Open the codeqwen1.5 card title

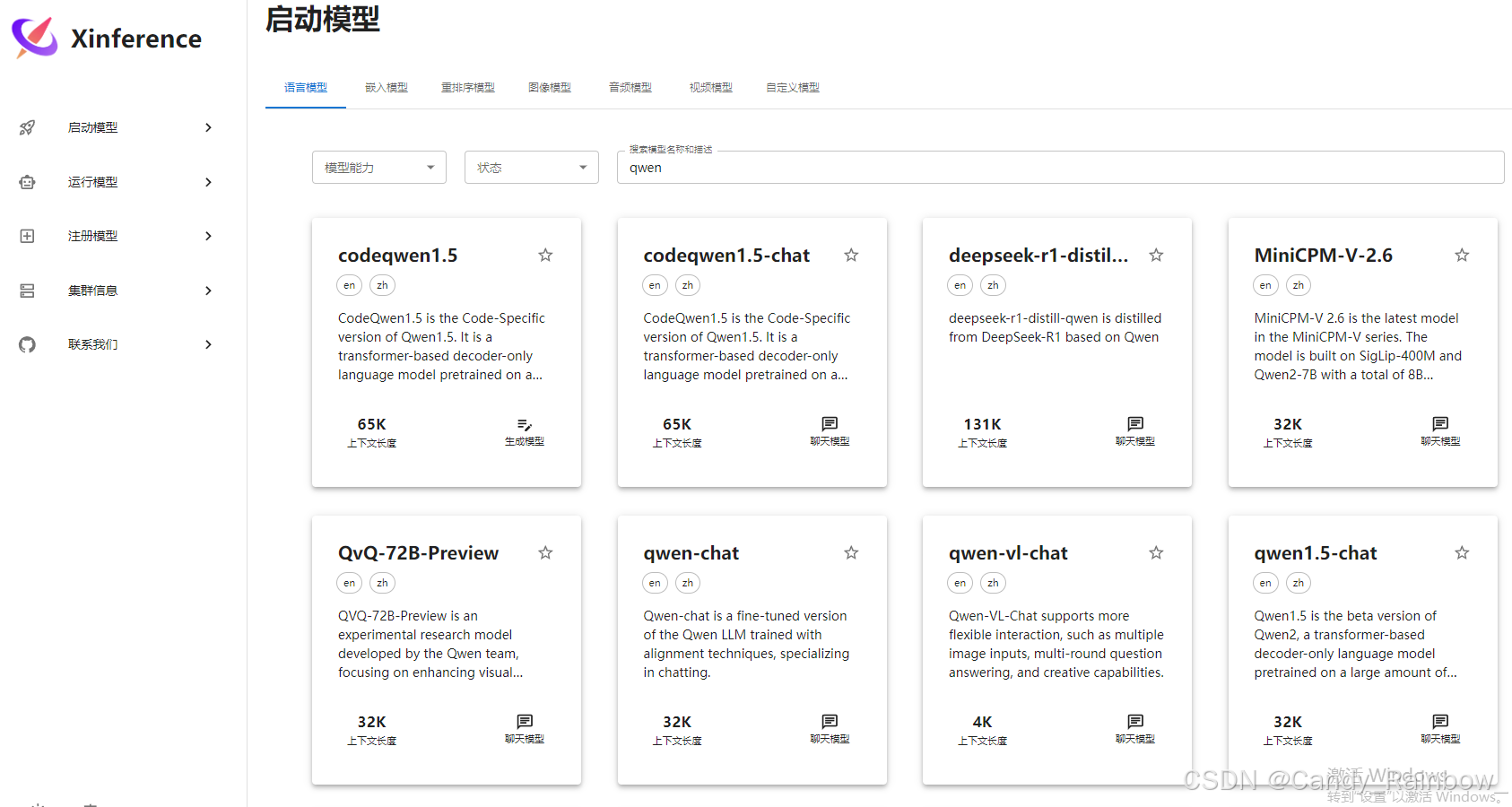[397, 256]
